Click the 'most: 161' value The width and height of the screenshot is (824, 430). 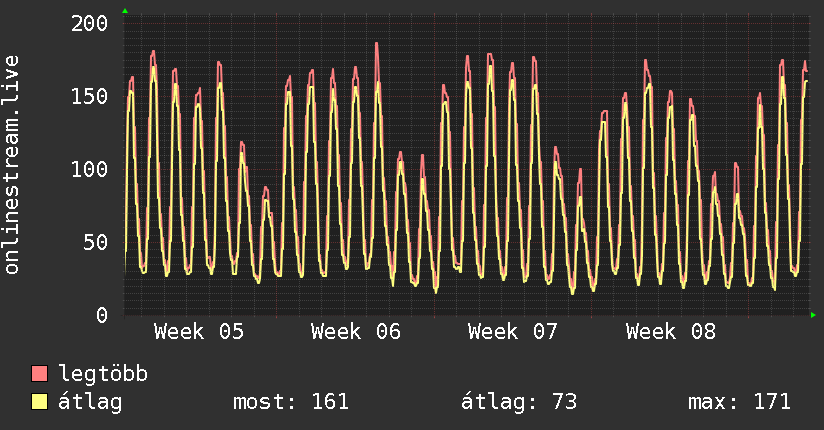[291, 402]
